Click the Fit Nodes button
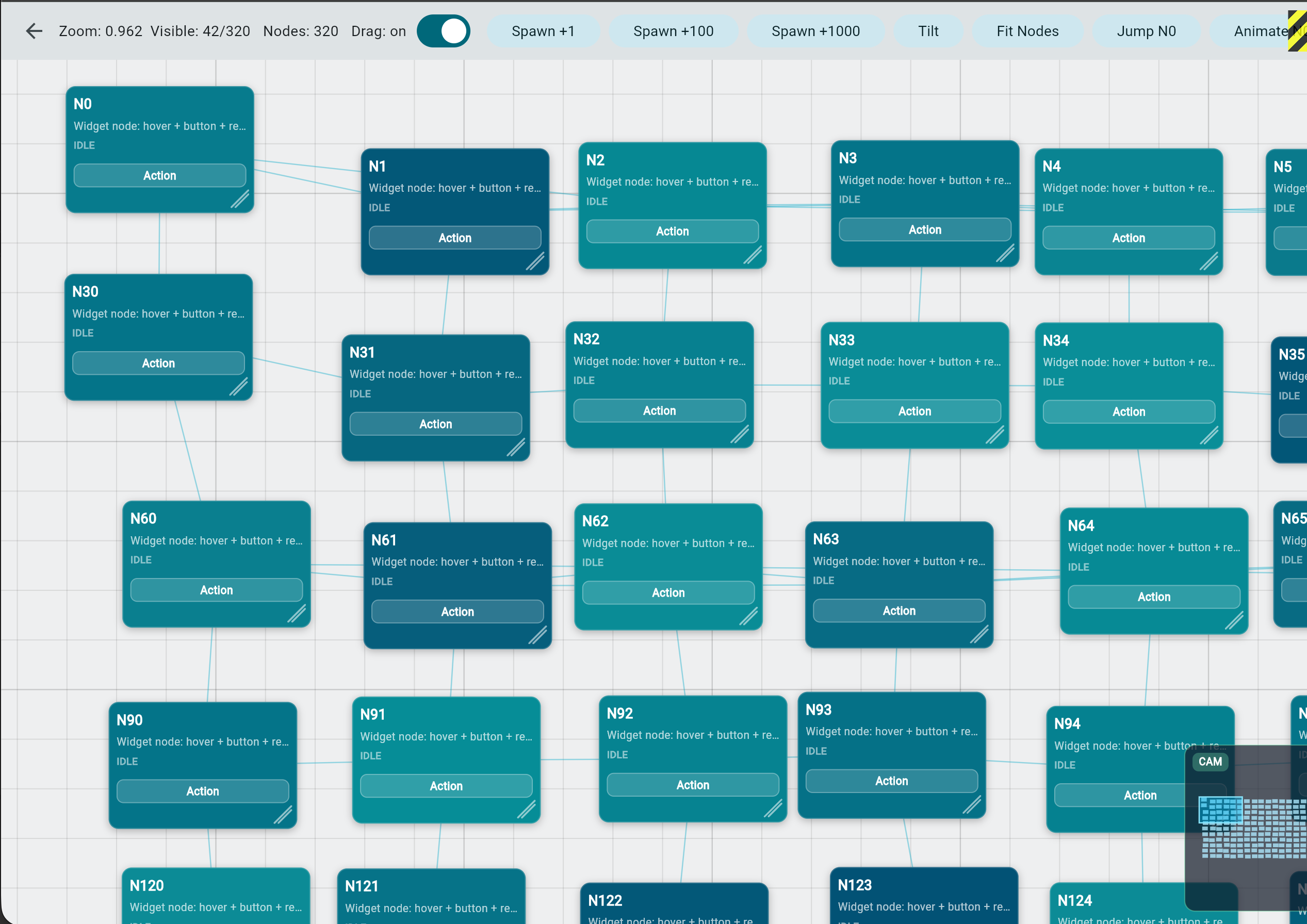Viewport: 1307px width, 924px height. point(1027,31)
